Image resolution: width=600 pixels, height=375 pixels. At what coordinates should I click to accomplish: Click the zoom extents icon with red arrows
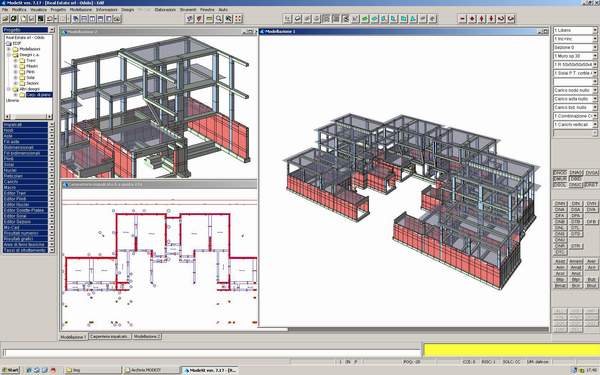click(x=238, y=18)
